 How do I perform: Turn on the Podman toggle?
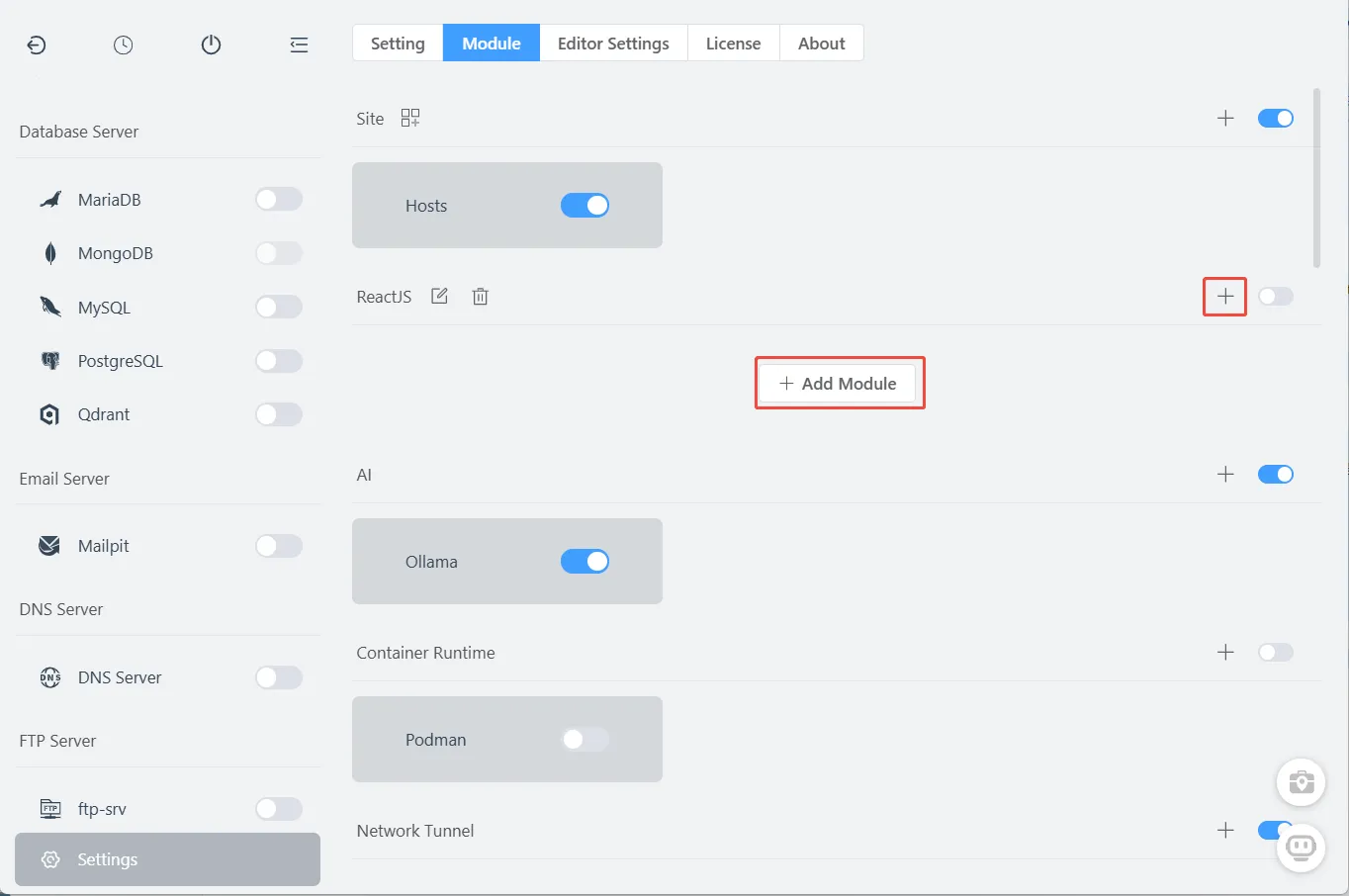585,740
